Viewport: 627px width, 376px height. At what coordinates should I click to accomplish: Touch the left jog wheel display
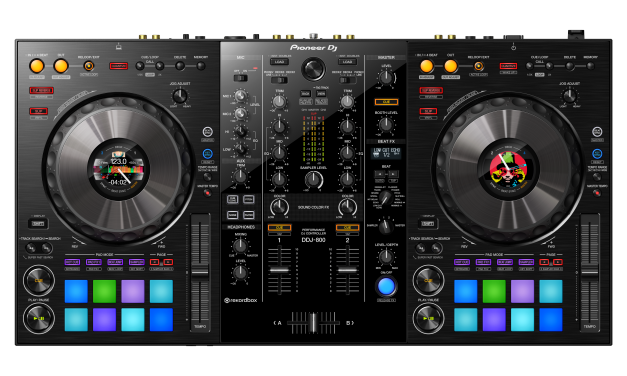click(x=118, y=170)
